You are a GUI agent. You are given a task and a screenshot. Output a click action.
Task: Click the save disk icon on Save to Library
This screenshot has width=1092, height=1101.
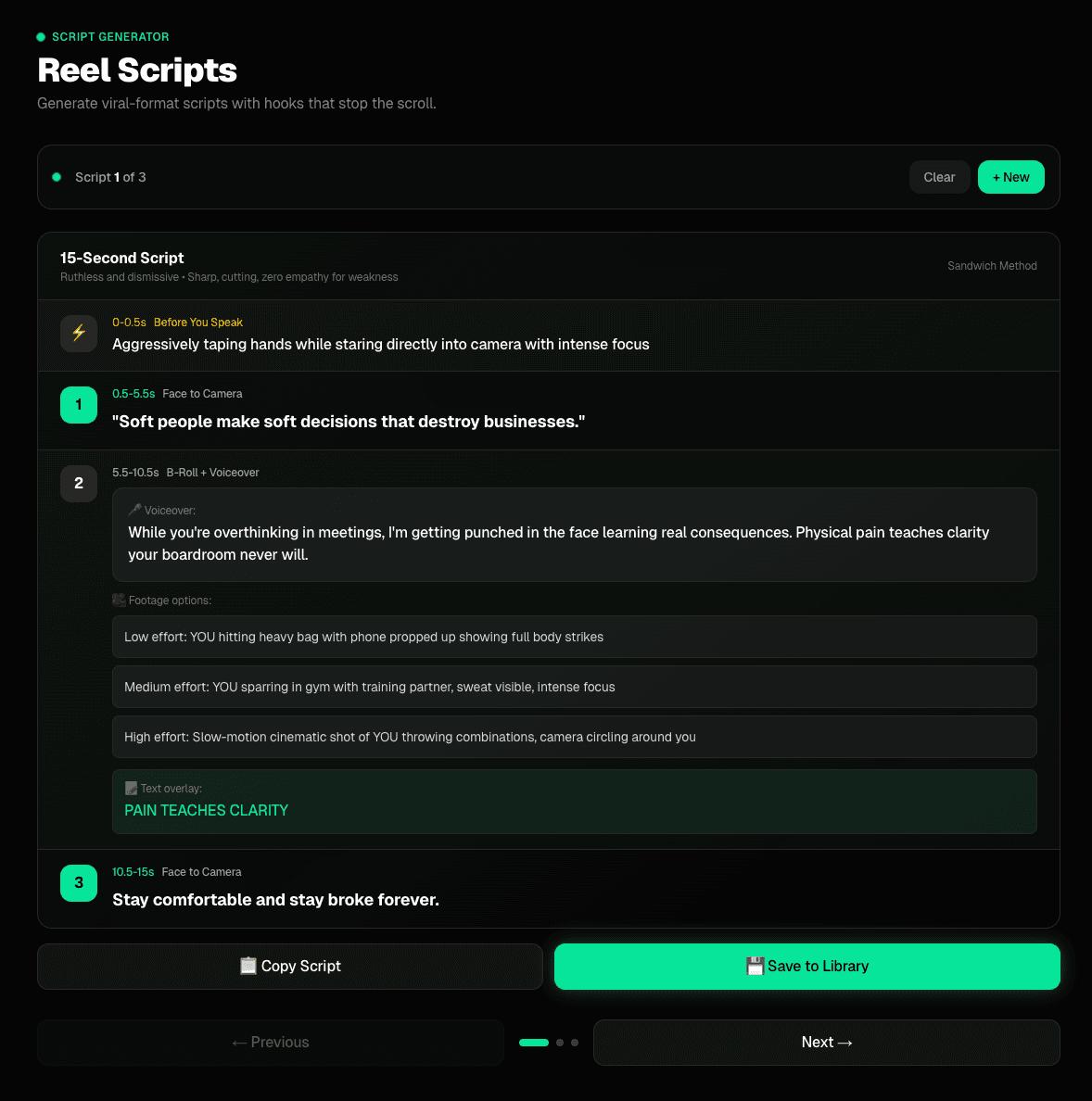click(x=756, y=965)
